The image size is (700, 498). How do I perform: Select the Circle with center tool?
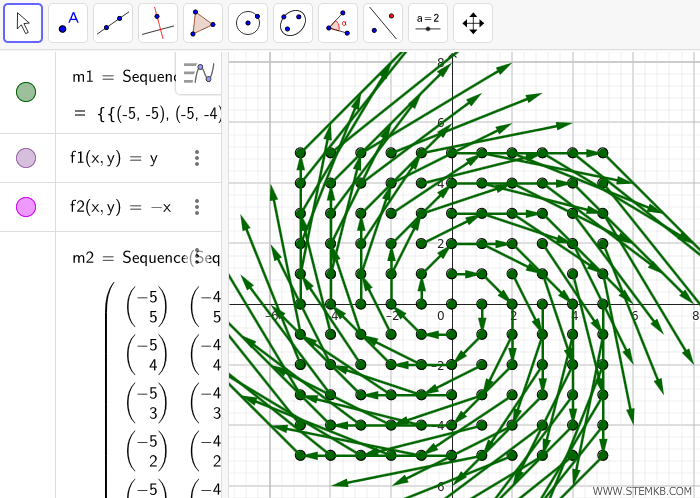pyautogui.click(x=248, y=23)
